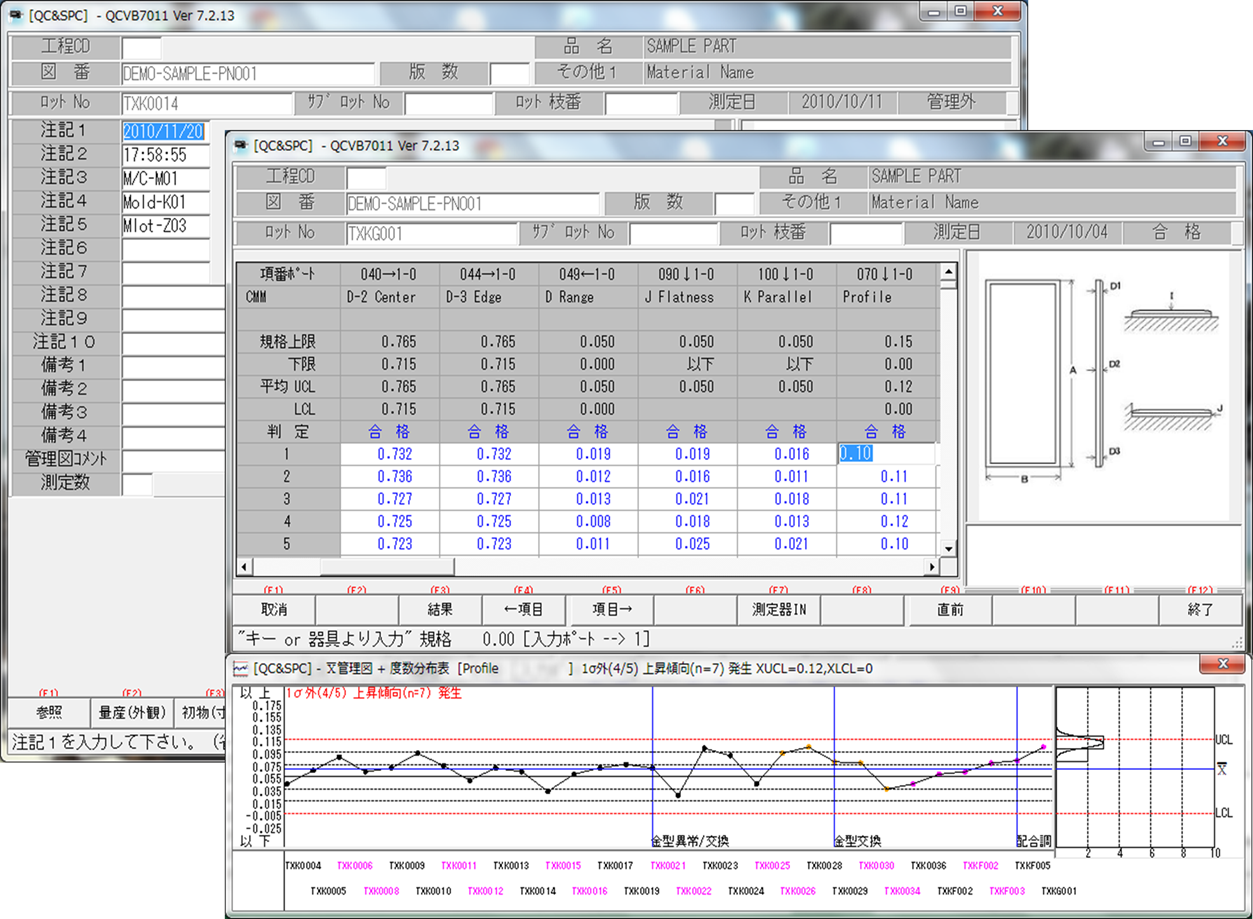This screenshot has height=919, width=1253.
Task: Click the 管理外 status field in back window
Action: click(x=951, y=102)
